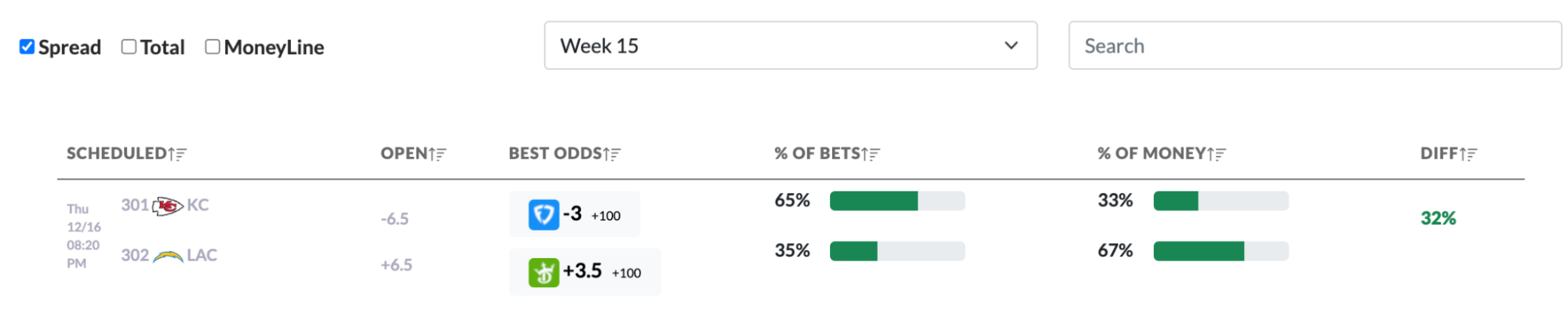
Task: Focus the Search input field
Action: click(1315, 46)
